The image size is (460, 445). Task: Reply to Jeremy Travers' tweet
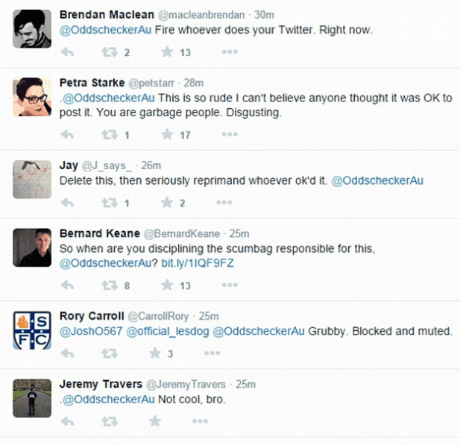pyautogui.click(x=68, y=421)
